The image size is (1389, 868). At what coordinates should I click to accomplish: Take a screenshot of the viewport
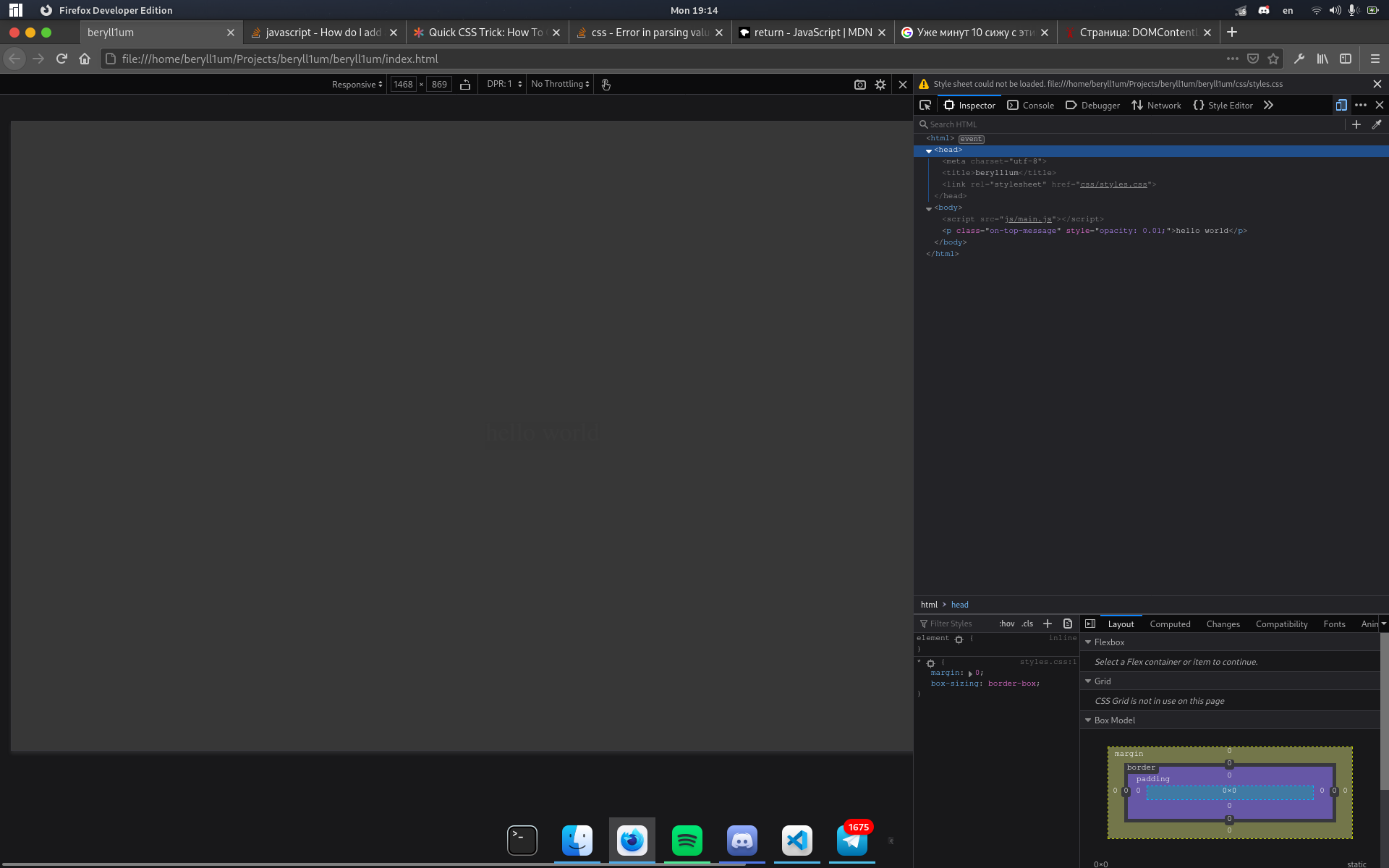click(x=859, y=85)
